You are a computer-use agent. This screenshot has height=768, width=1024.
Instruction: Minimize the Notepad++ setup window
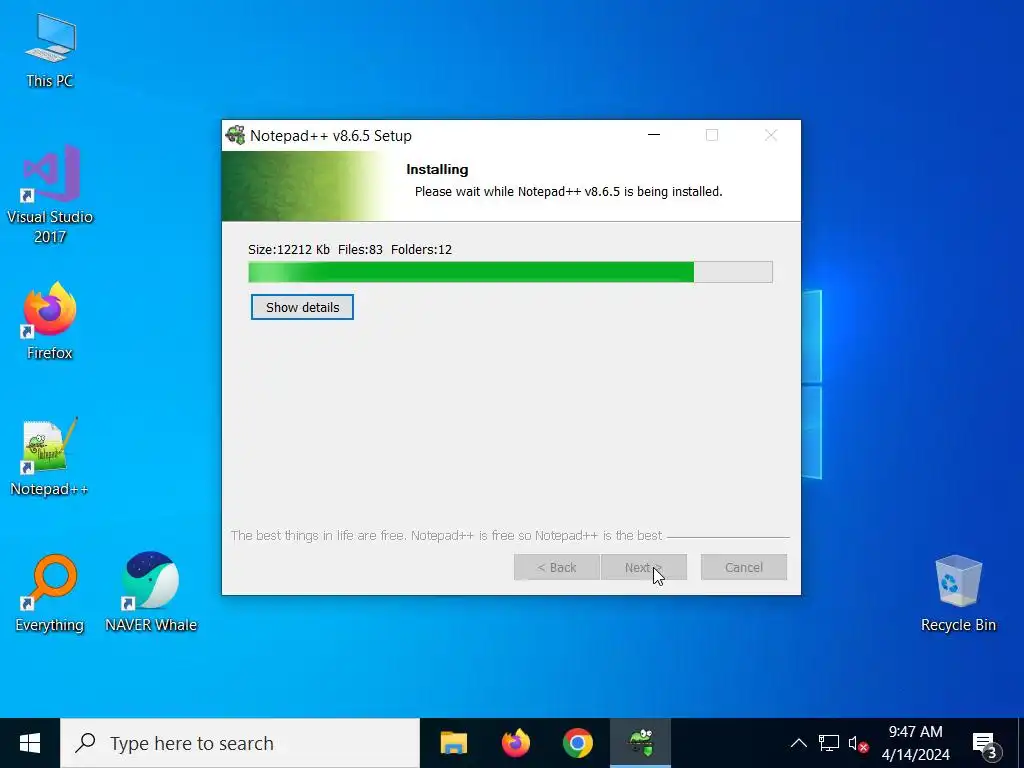(x=654, y=135)
